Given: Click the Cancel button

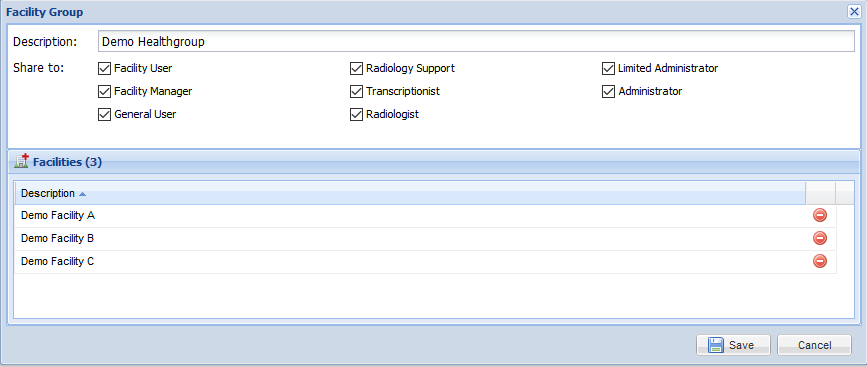Looking at the screenshot, I should [x=814, y=345].
